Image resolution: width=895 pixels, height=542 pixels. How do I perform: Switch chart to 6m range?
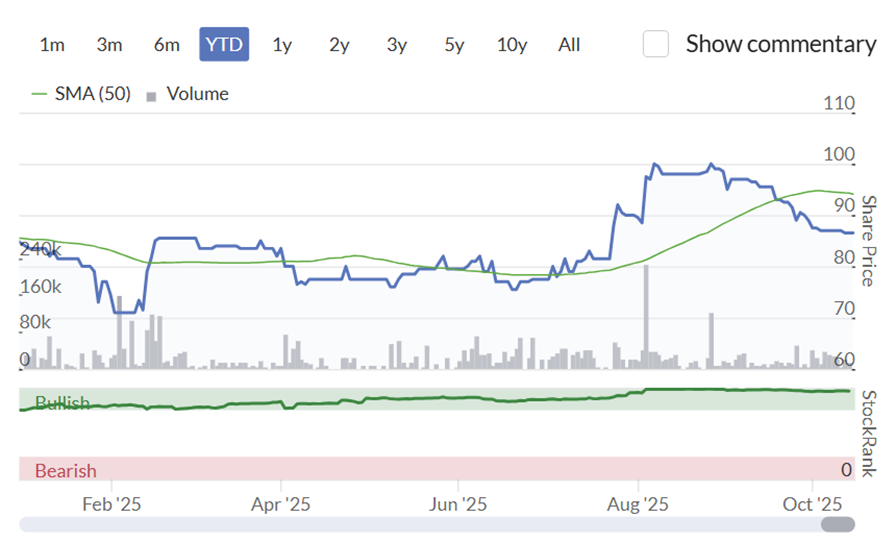click(x=167, y=45)
